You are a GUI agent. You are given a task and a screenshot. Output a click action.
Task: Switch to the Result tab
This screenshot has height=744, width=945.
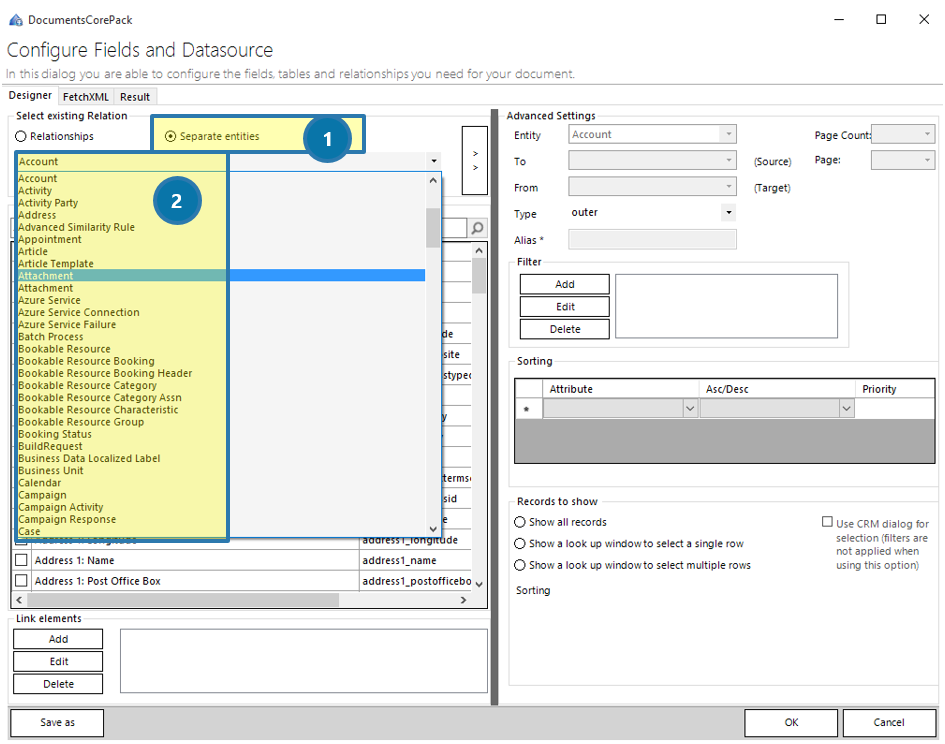[135, 96]
